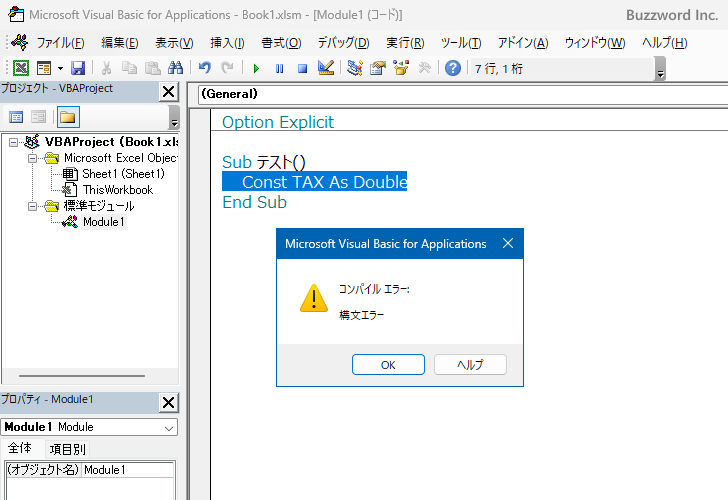Open Project Explorer toolbar icon
This screenshot has height=500, width=728.
pyautogui.click(x=355, y=68)
